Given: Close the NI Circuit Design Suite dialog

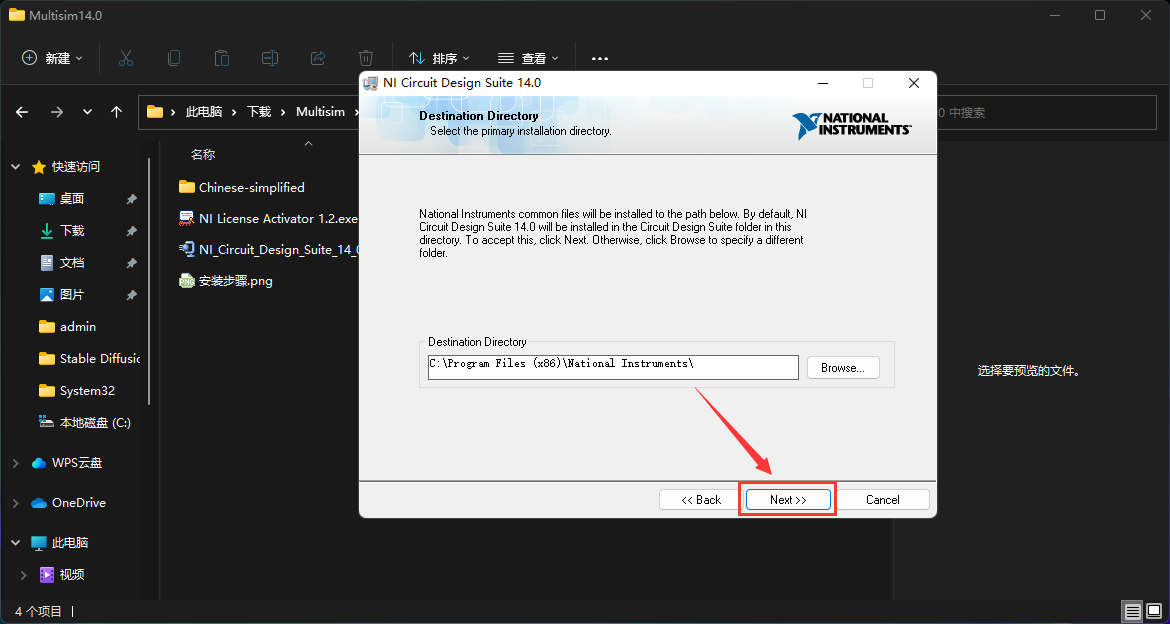Looking at the screenshot, I should 914,83.
